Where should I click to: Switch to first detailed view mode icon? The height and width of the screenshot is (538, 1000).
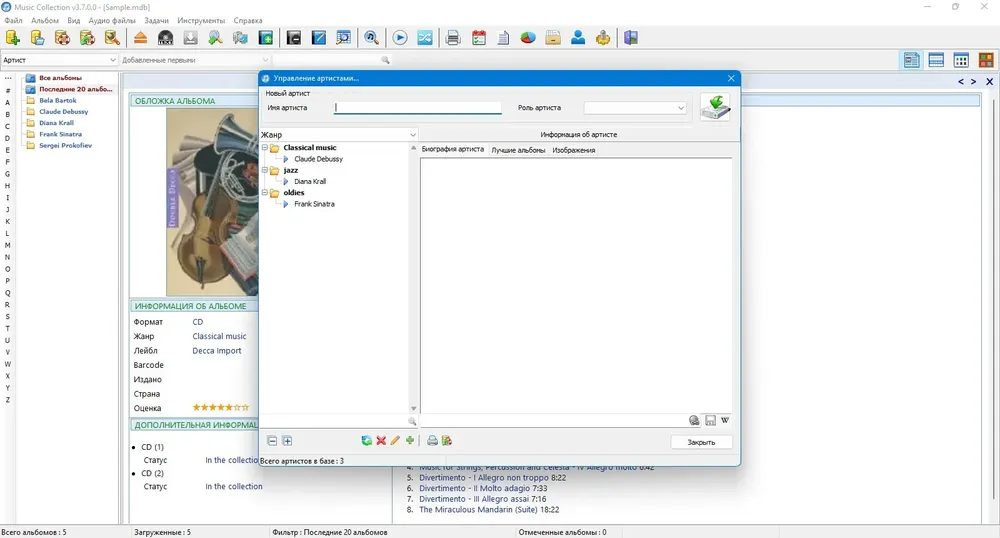[911, 60]
